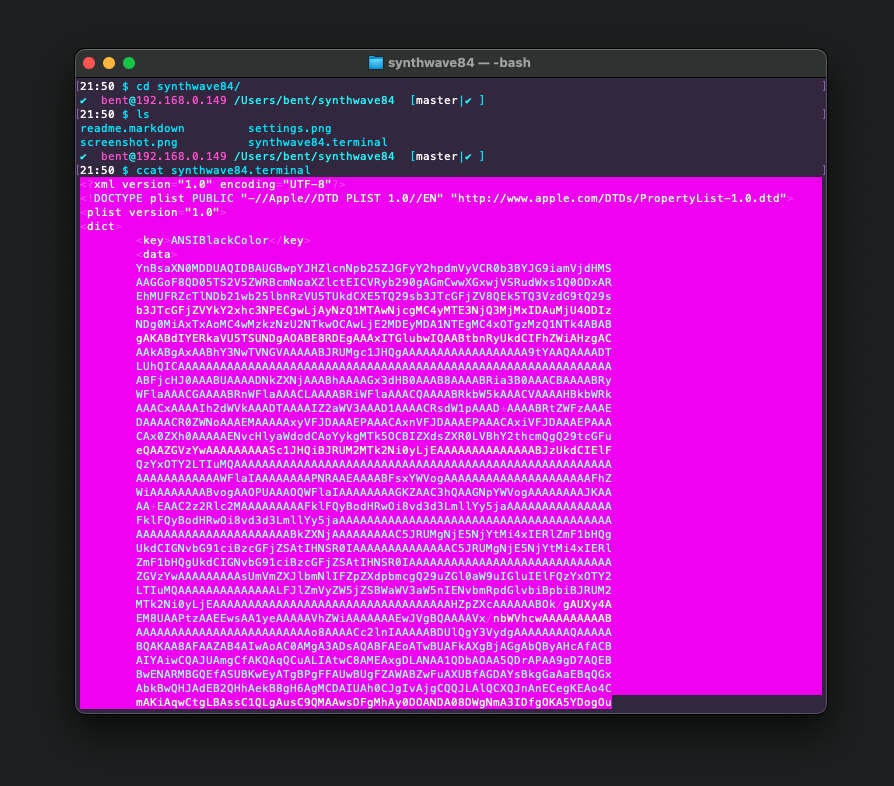Click the data line starting 'BwENARMBGQEfASUB'

click(x=373, y=674)
